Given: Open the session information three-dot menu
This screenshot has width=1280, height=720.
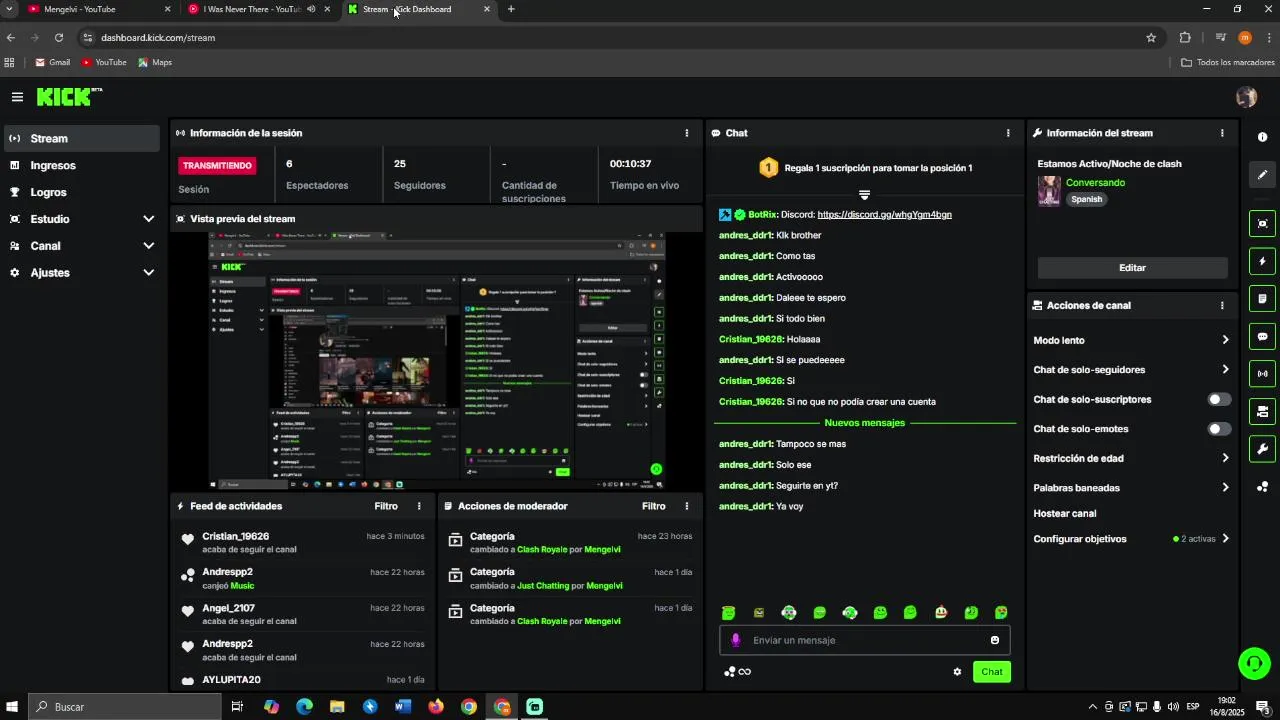Looking at the screenshot, I should 686,133.
